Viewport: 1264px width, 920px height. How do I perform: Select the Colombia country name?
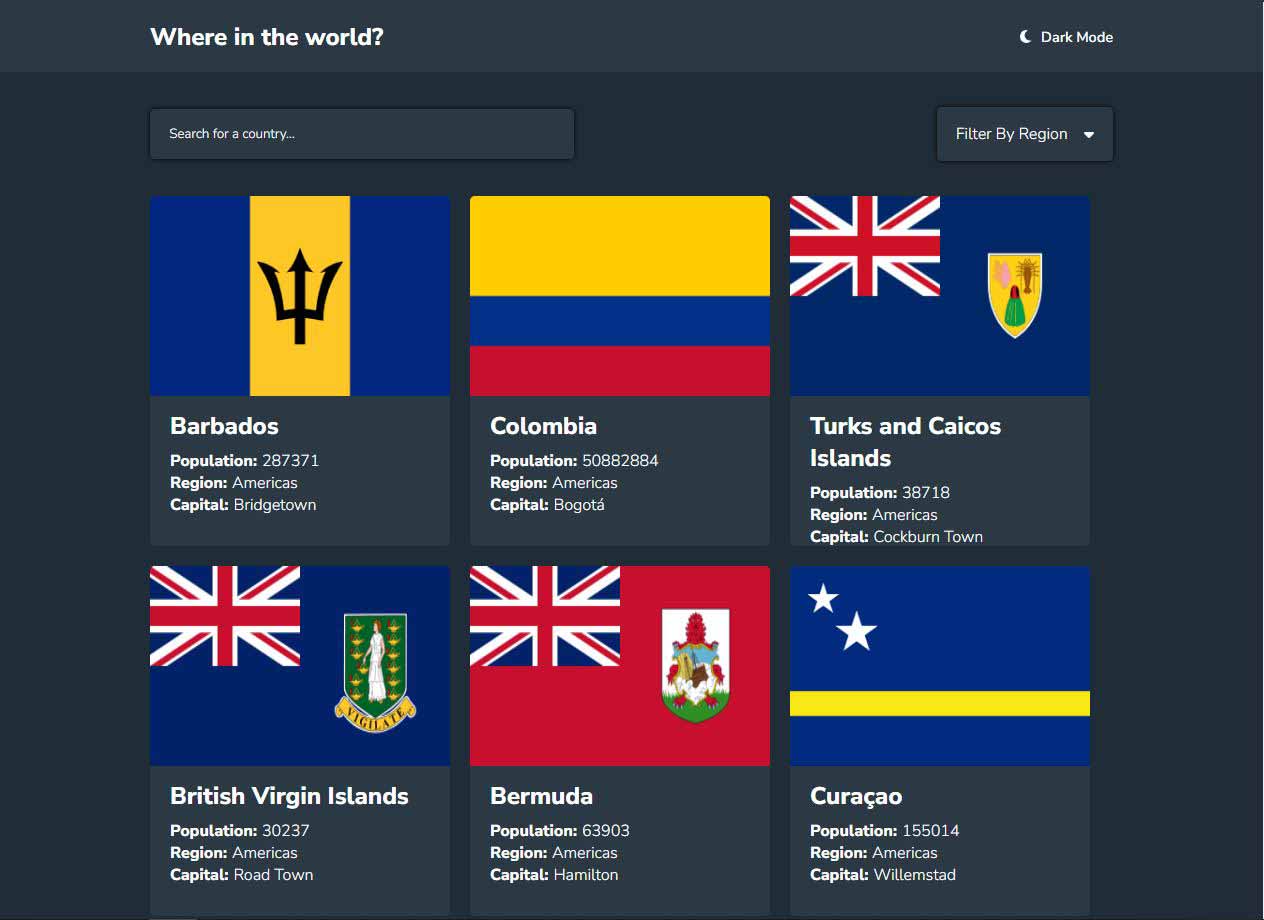544,426
